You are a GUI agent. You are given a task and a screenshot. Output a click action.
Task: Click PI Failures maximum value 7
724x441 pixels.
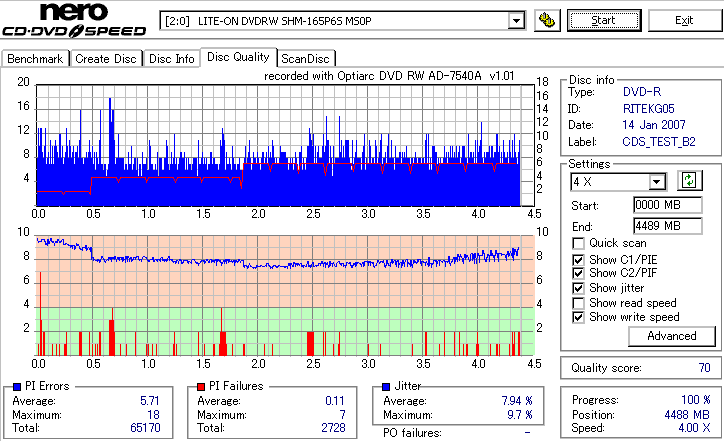tap(343, 415)
